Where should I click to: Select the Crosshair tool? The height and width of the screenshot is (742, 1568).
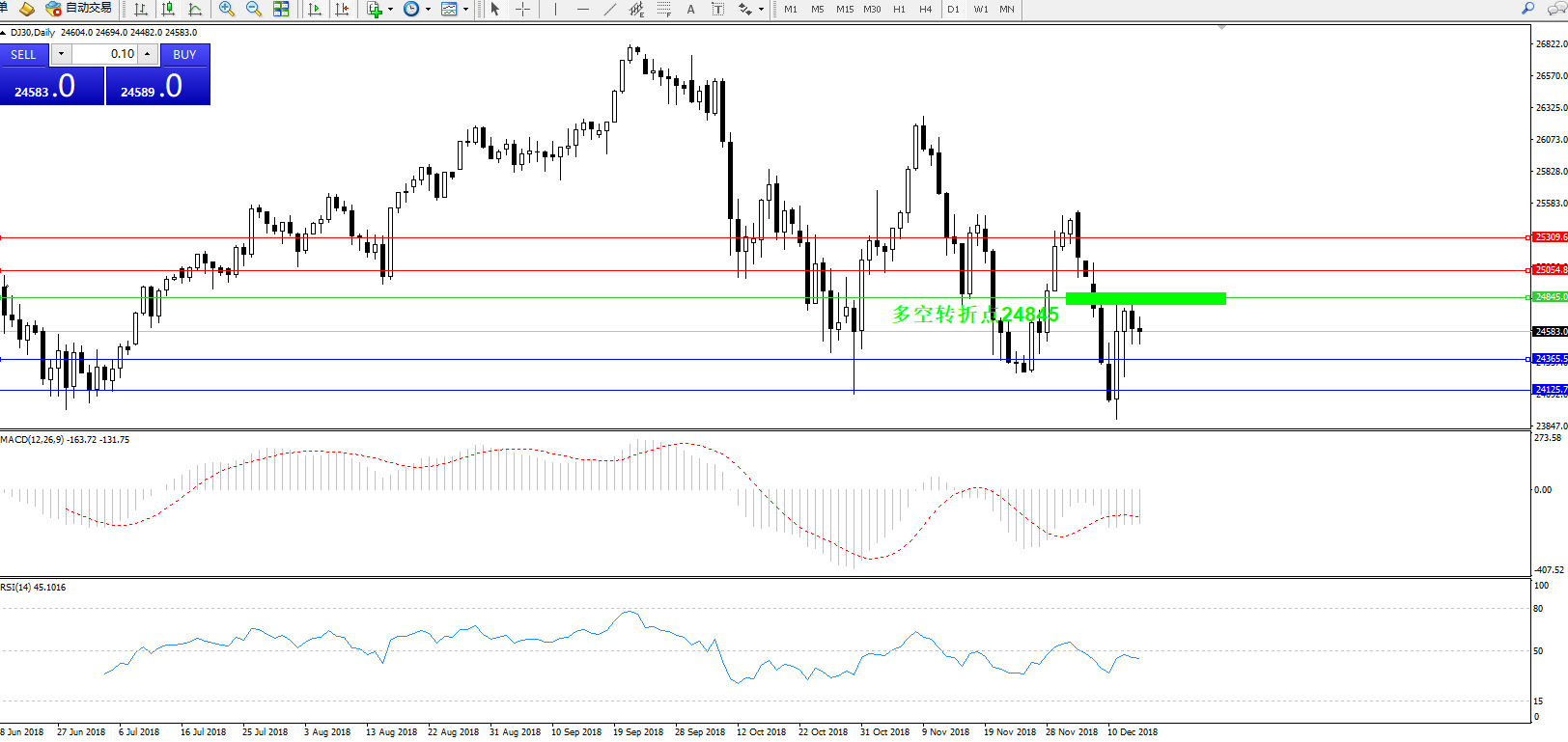pos(522,9)
